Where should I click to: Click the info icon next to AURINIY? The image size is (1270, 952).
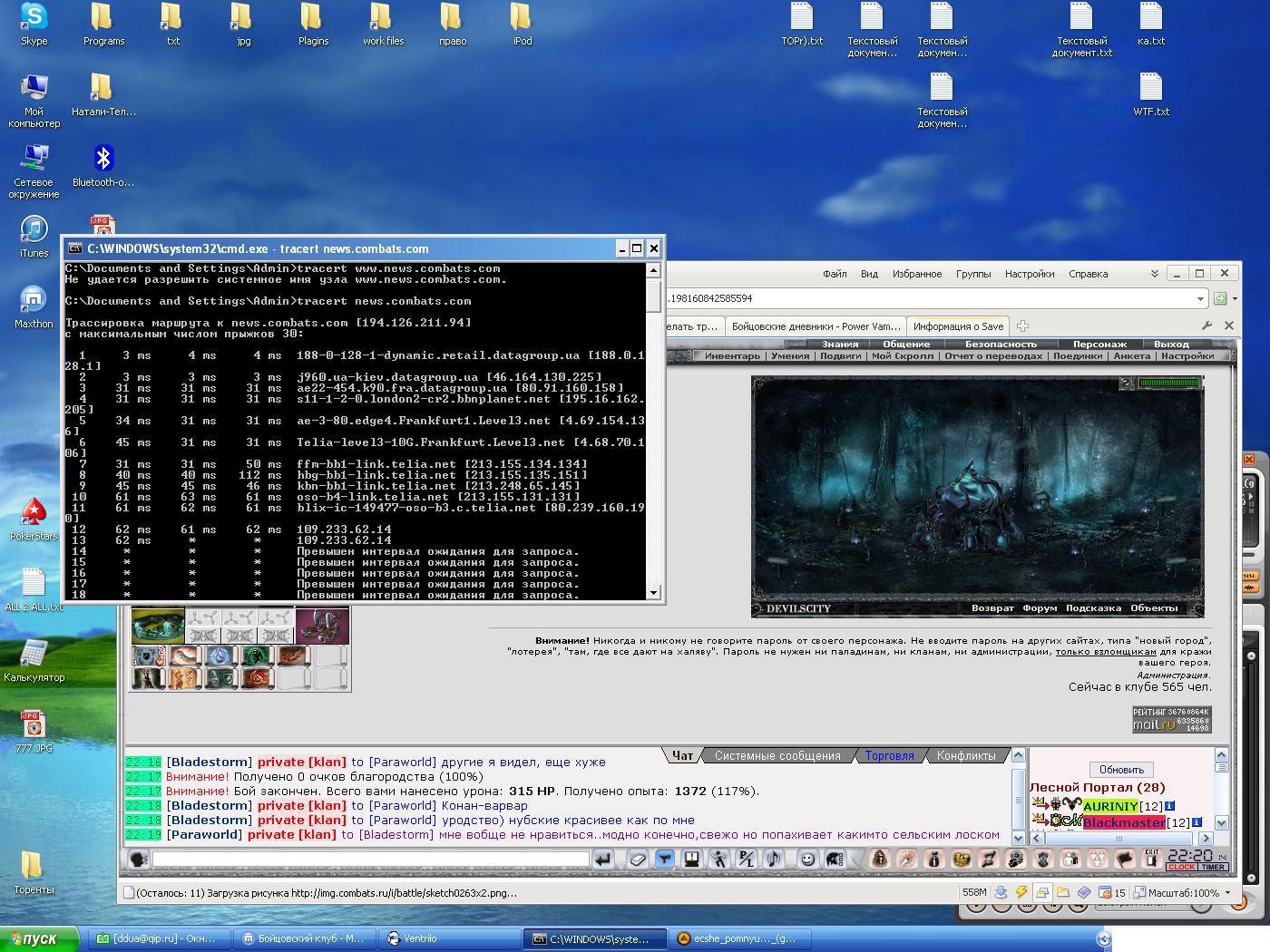1170,806
